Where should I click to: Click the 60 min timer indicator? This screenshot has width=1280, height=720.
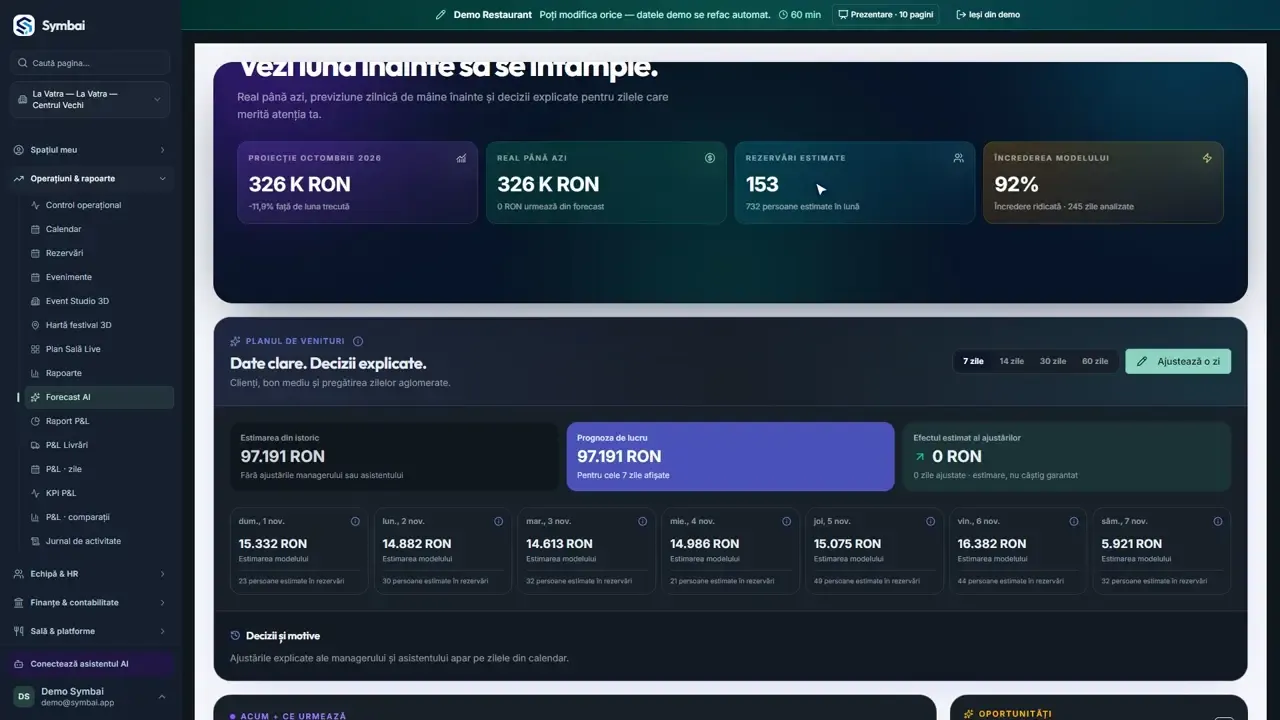coord(800,15)
